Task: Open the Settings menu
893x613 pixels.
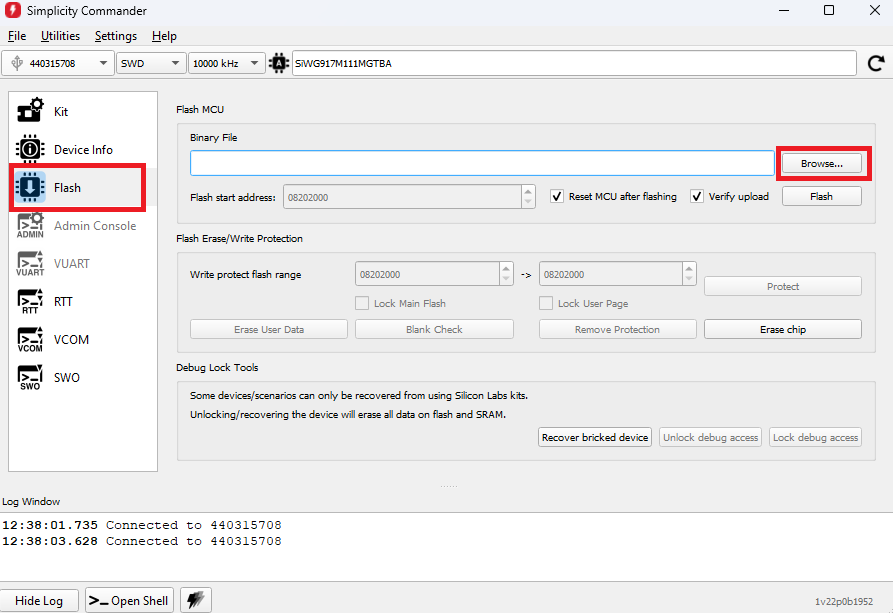Action: pyautogui.click(x=115, y=36)
